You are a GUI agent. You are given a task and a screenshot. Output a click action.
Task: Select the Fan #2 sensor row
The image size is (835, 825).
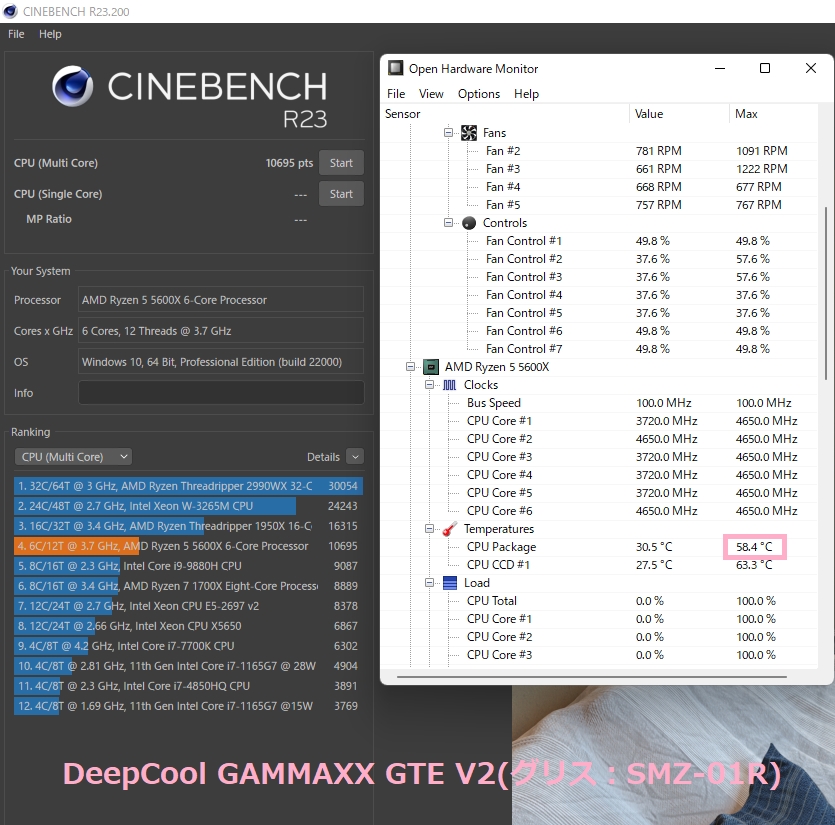click(600, 151)
